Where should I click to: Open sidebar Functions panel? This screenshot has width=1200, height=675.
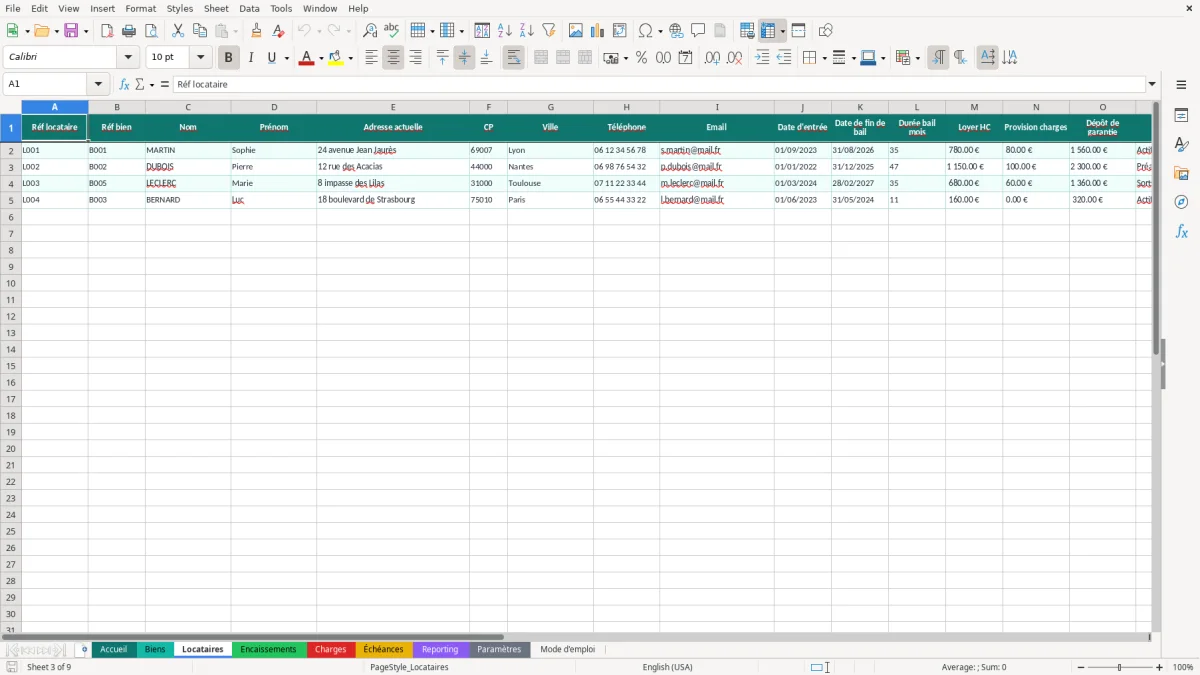coord(1181,231)
